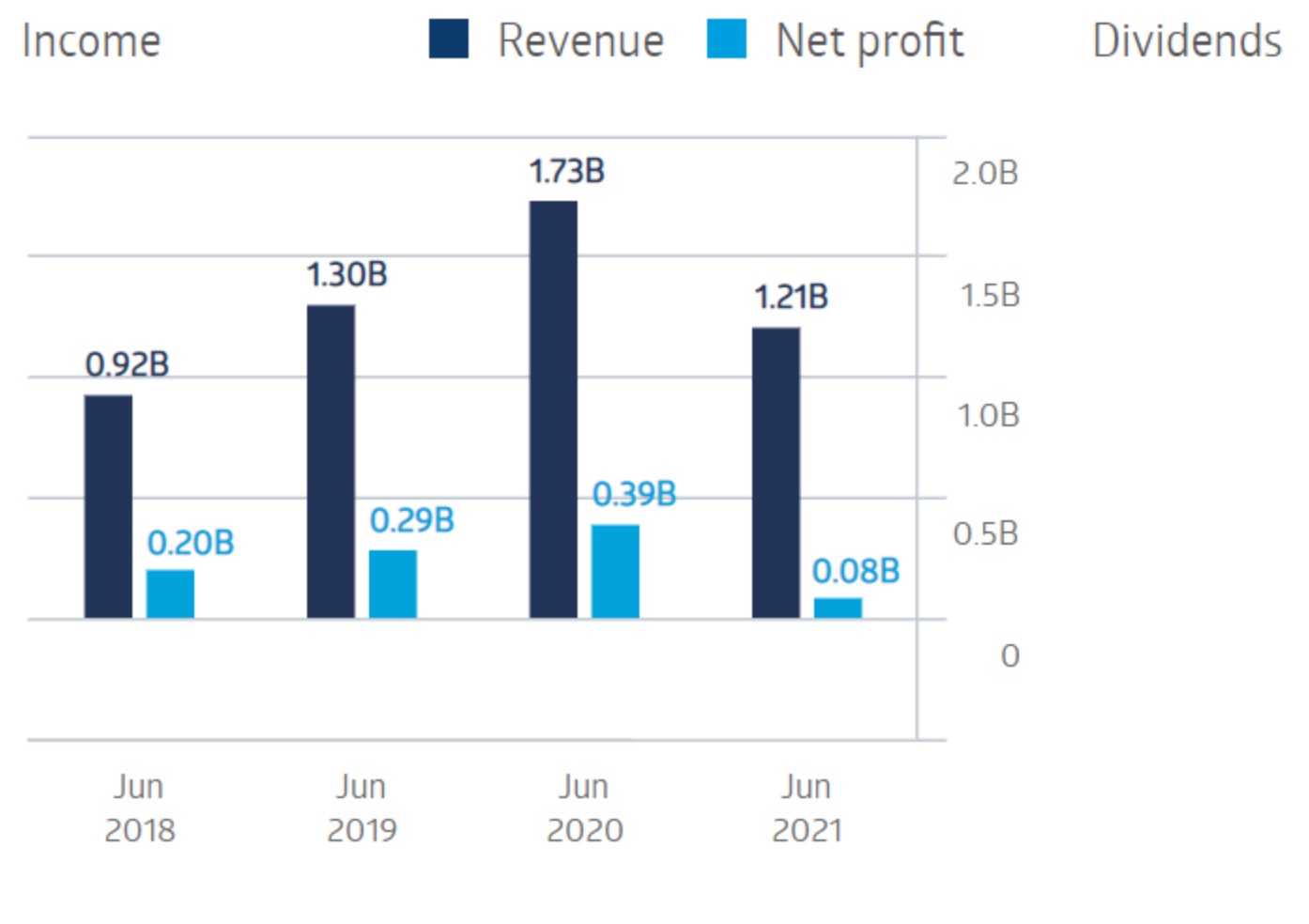Pick the Jun 2020 net profit bar
The image size is (1309, 924).
tap(615, 571)
